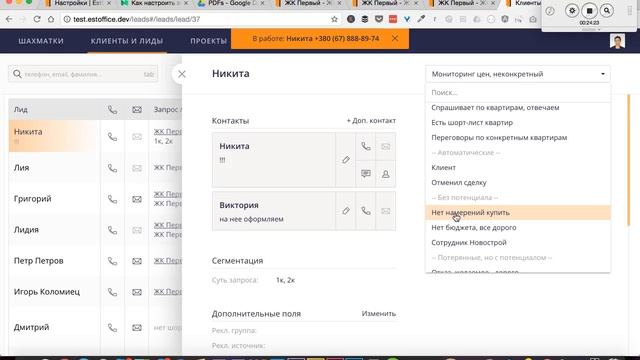Dismiss the orange В работе banner
Viewport: 640px width, 360px height.
click(x=395, y=38)
